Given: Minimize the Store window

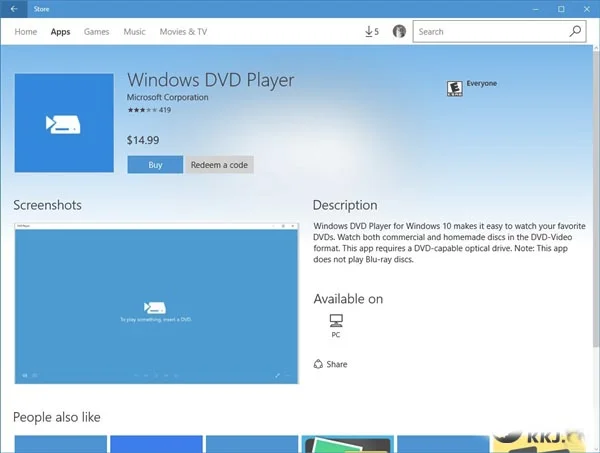Looking at the screenshot, I should click(536, 9).
